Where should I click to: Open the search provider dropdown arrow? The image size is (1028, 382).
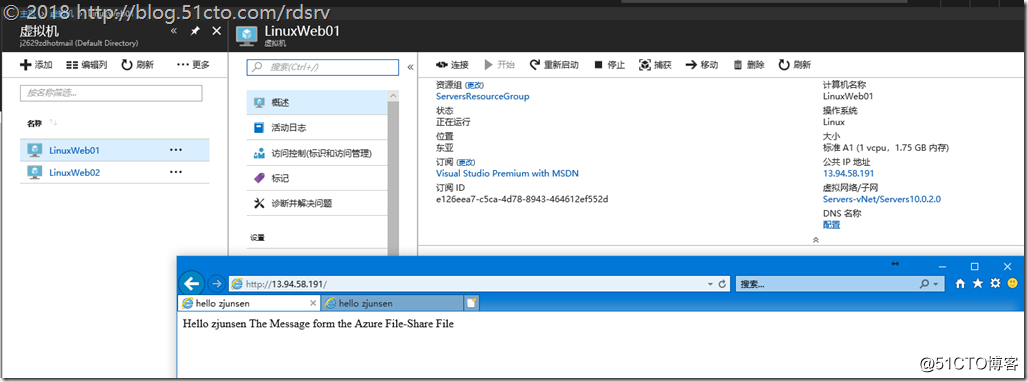point(936,284)
